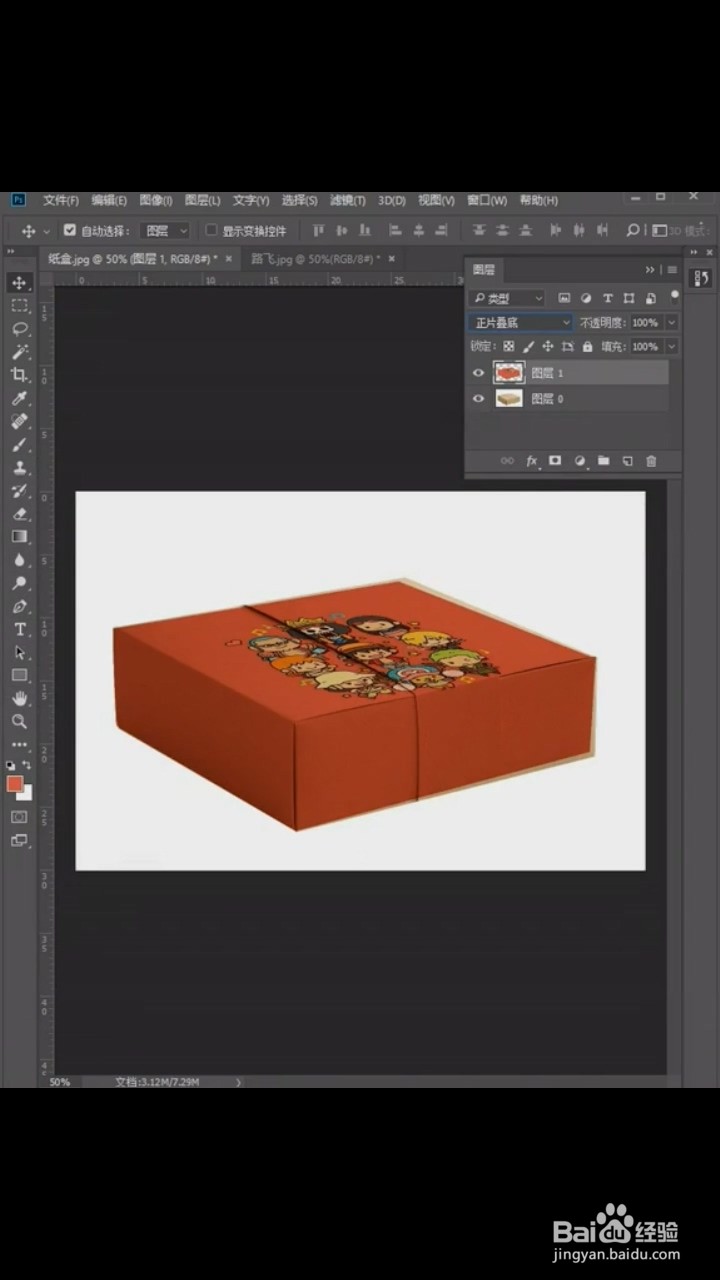Reset to default foreground and background colors
720x1280 pixels.
point(11,765)
